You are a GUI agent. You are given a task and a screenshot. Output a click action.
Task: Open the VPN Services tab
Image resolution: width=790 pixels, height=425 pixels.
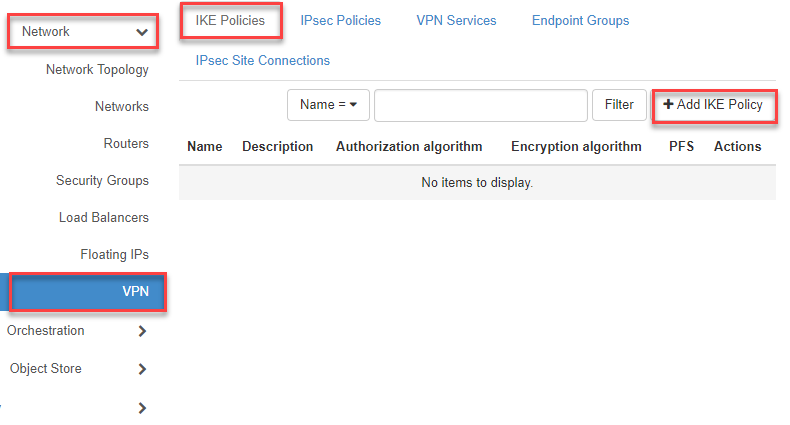(x=456, y=21)
